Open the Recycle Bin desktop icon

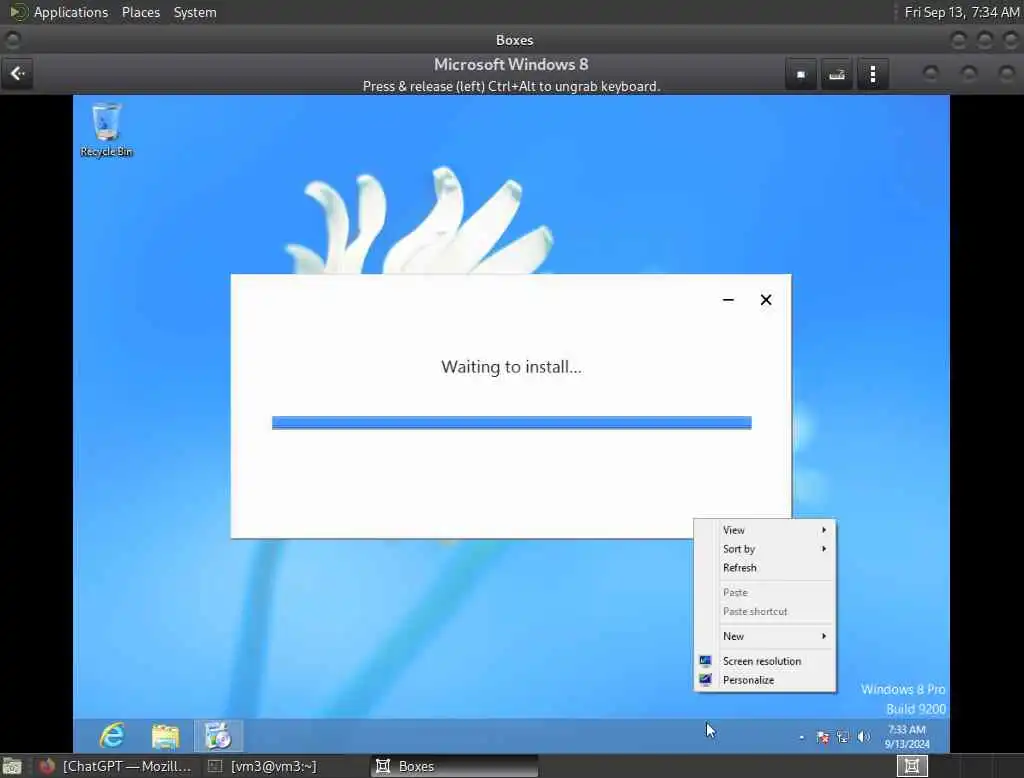pos(106,130)
